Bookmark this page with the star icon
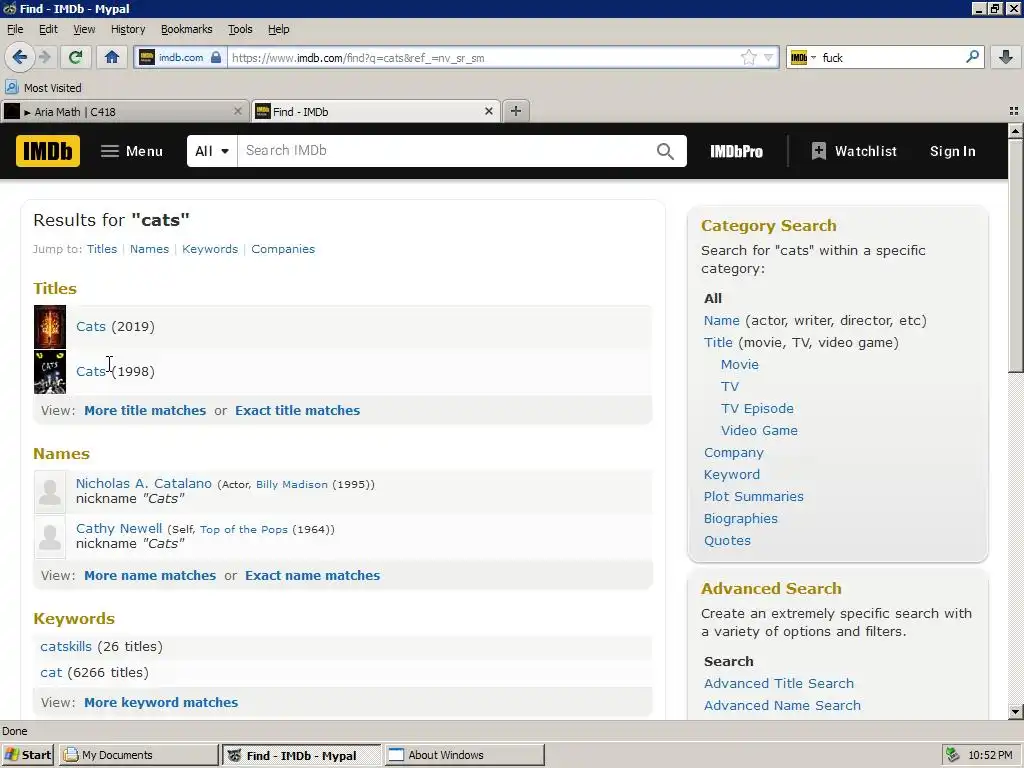This screenshot has width=1024, height=768. (748, 57)
